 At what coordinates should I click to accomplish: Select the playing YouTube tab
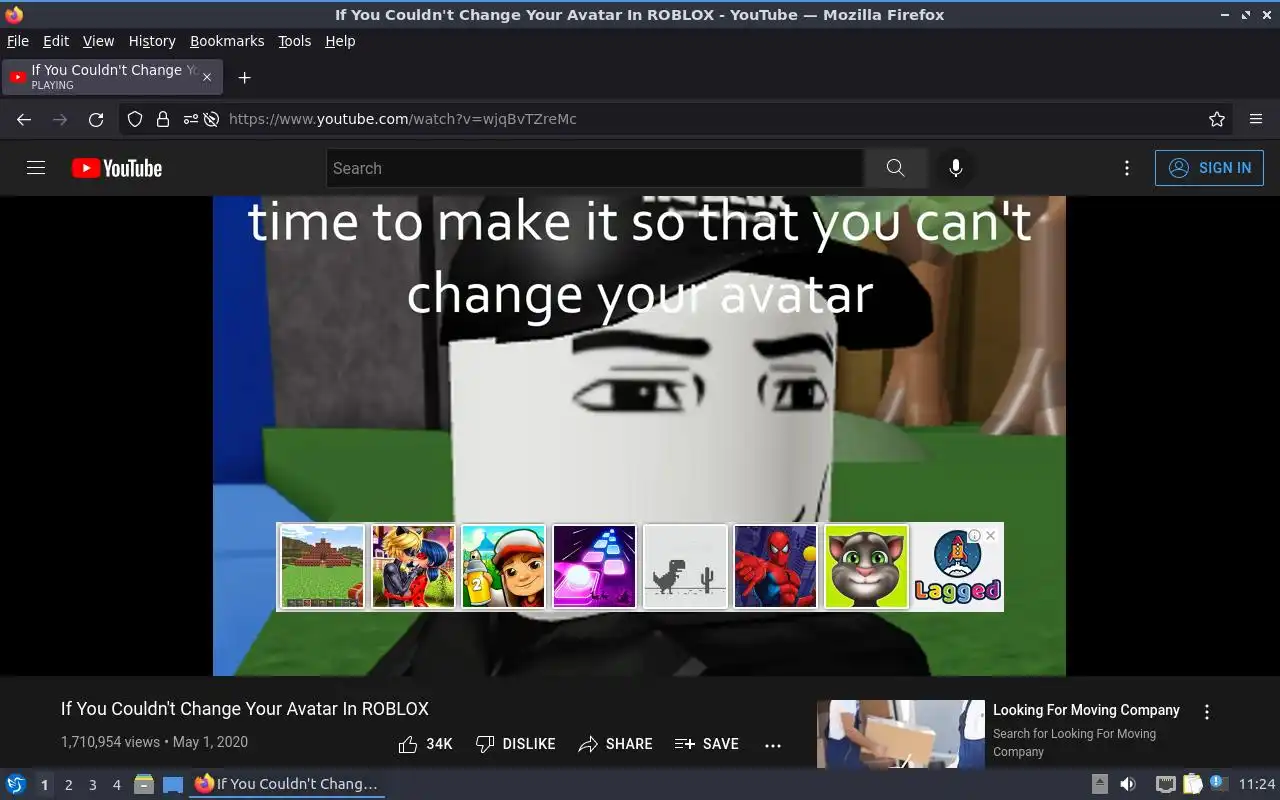(x=112, y=77)
